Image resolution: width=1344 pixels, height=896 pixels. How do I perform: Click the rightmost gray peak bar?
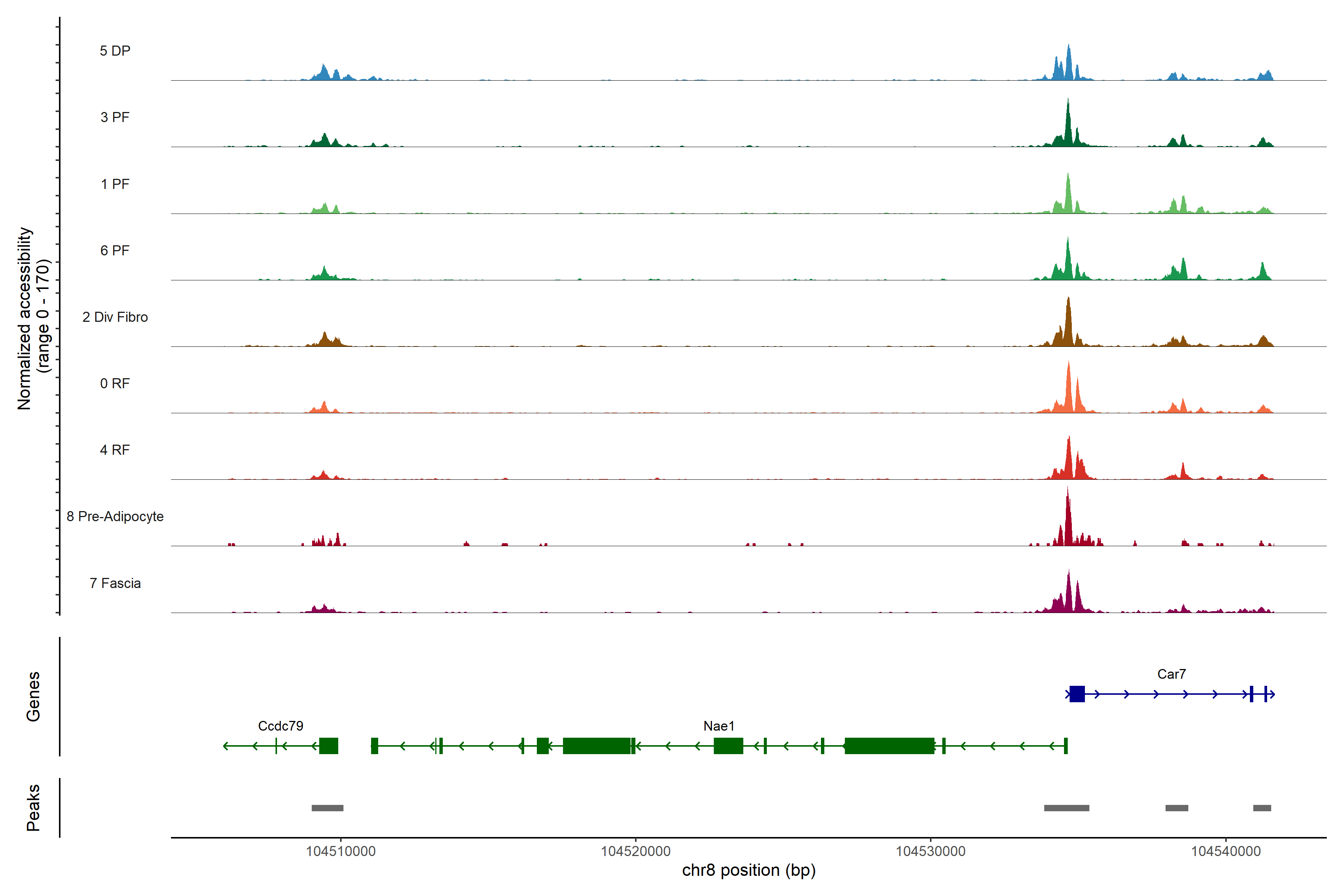pyautogui.click(x=1262, y=808)
